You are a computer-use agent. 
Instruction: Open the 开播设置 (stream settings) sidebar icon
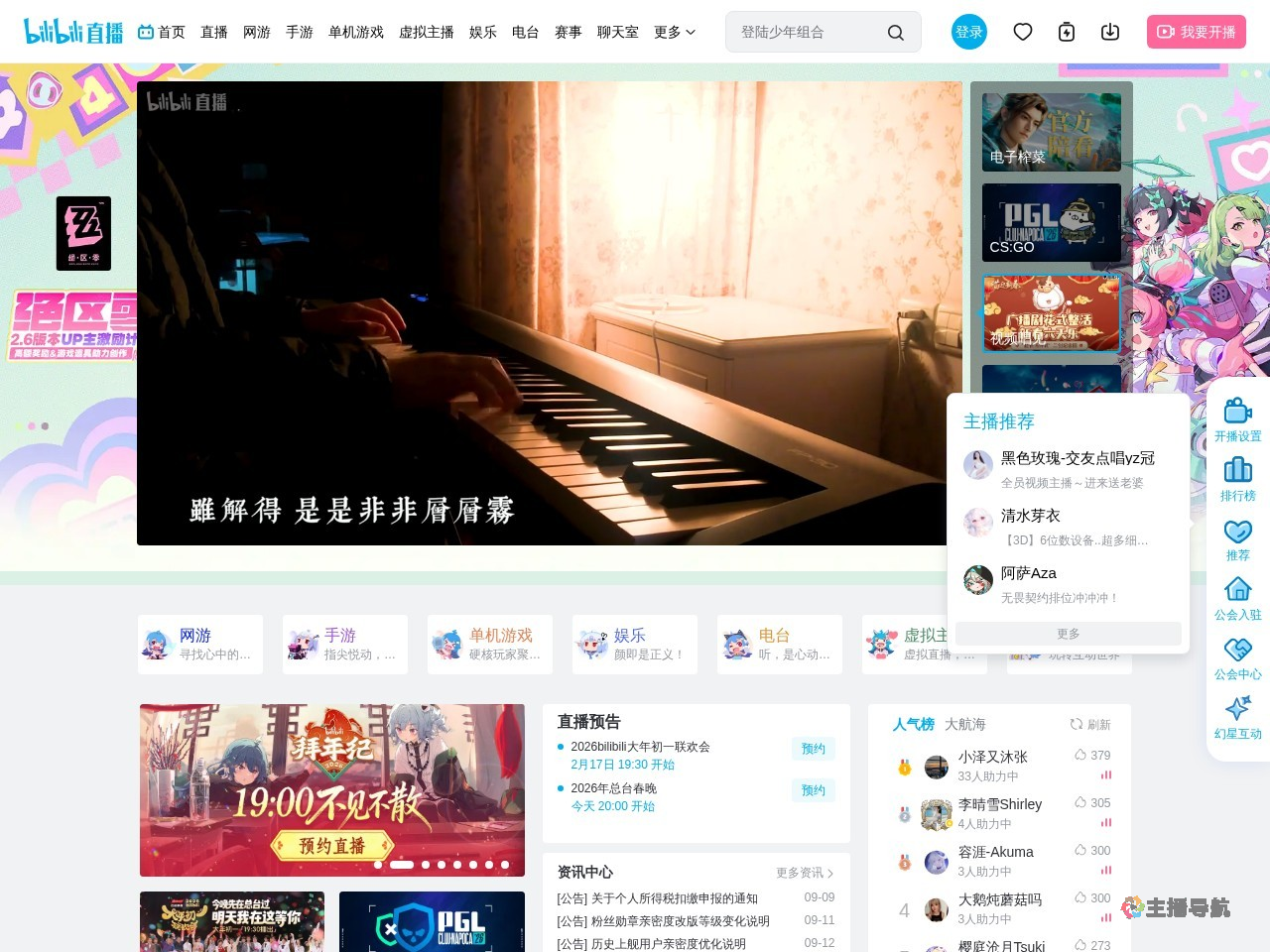point(1237,416)
